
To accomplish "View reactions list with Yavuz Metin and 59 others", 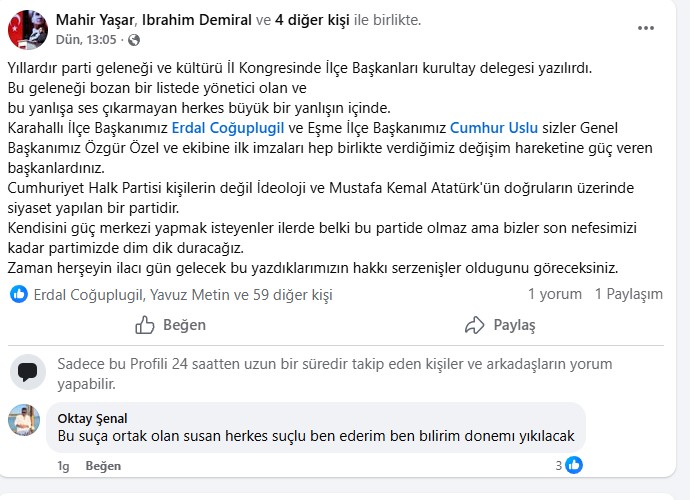I will [x=182, y=295].
